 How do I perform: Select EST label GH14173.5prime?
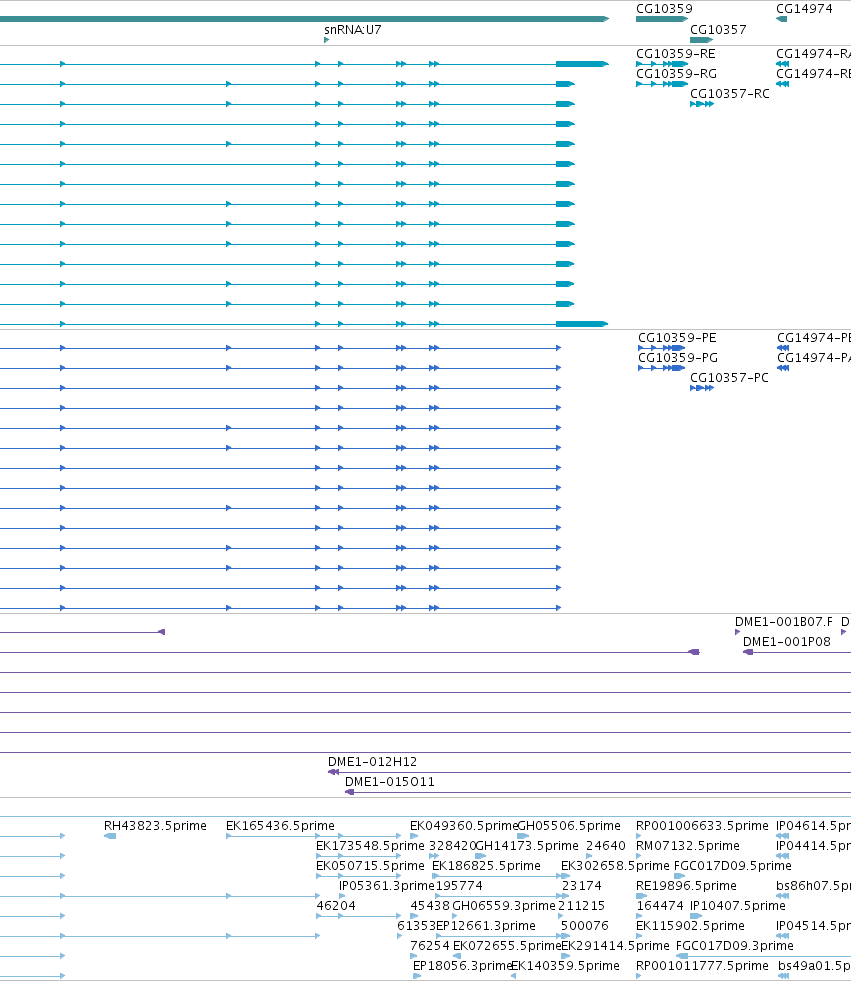[527, 846]
